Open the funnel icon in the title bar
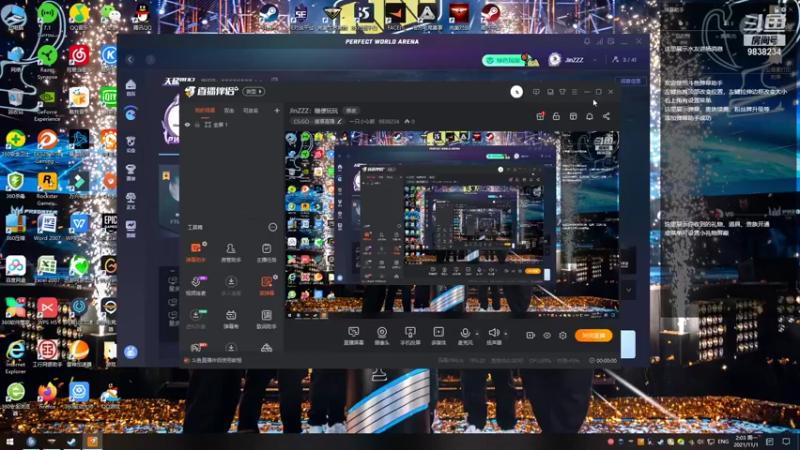 click(562, 92)
